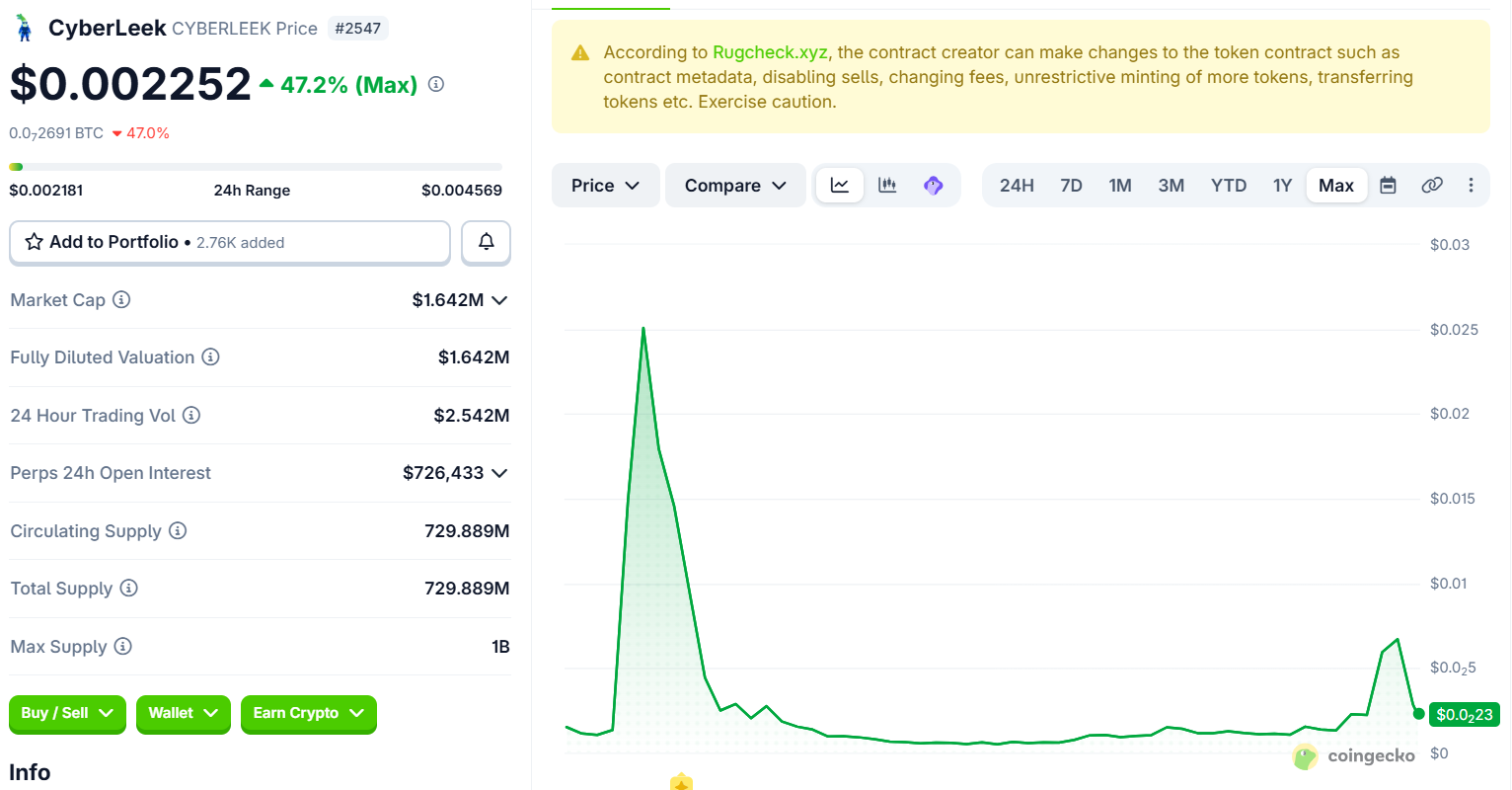Open the Buy / Sell dropdown
The height and width of the screenshot is (790, 1512).
click(x=68, y=714)
